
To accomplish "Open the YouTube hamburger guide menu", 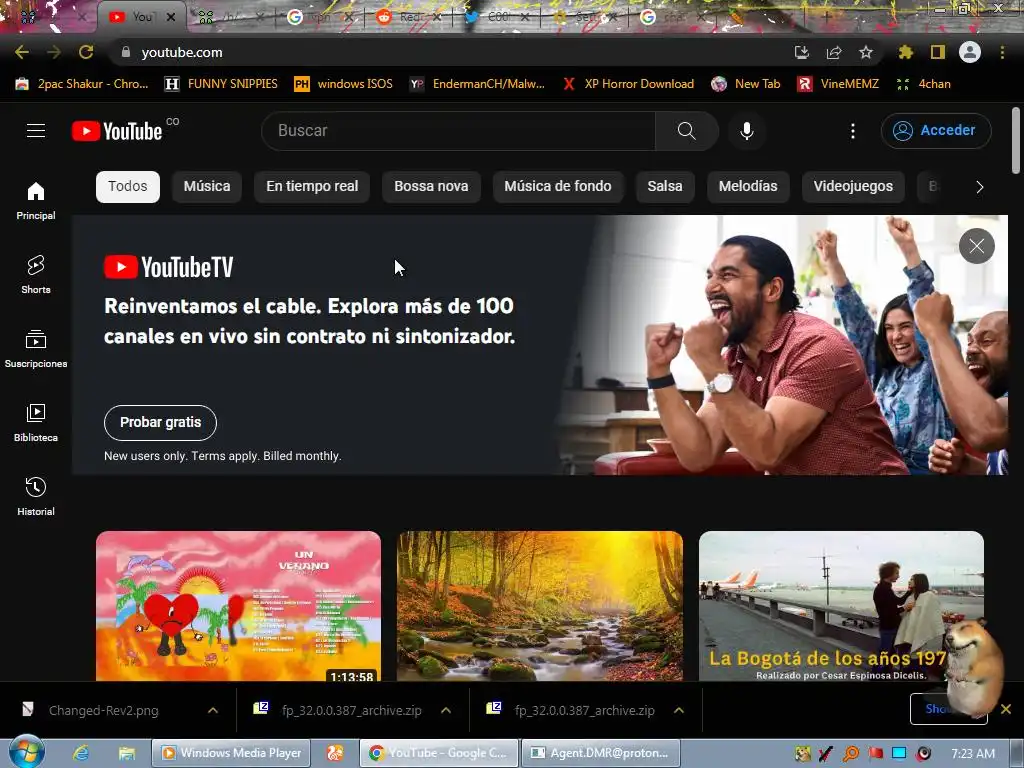I will pos(36,131).
